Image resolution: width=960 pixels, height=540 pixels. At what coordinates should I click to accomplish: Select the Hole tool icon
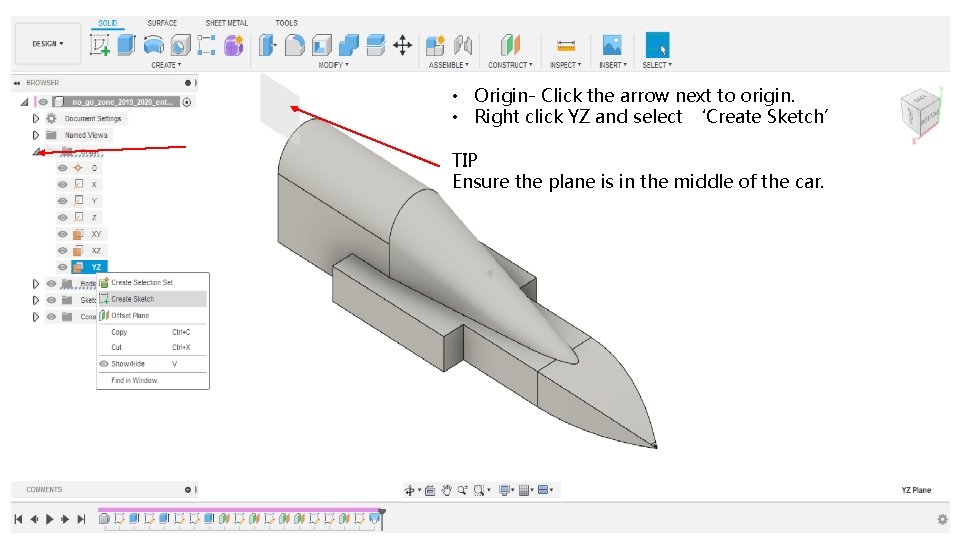[x=180, y=45]
